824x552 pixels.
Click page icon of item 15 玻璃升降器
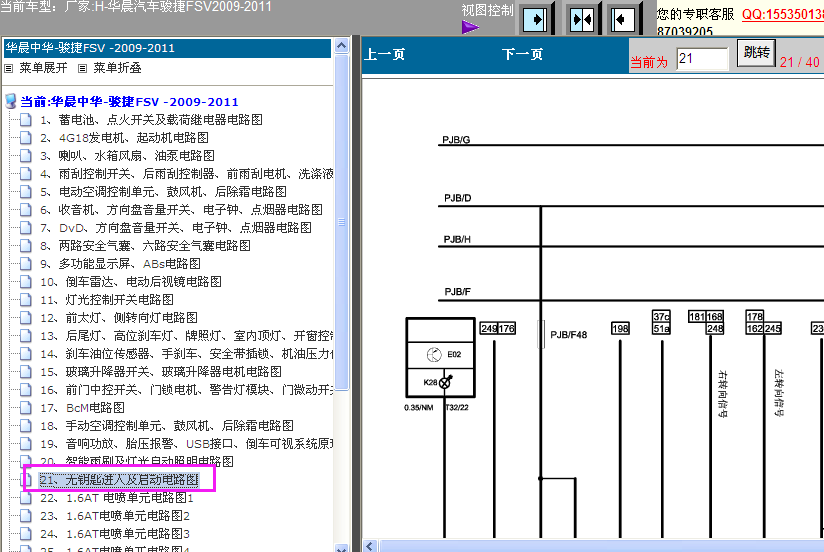pos(25,372)
